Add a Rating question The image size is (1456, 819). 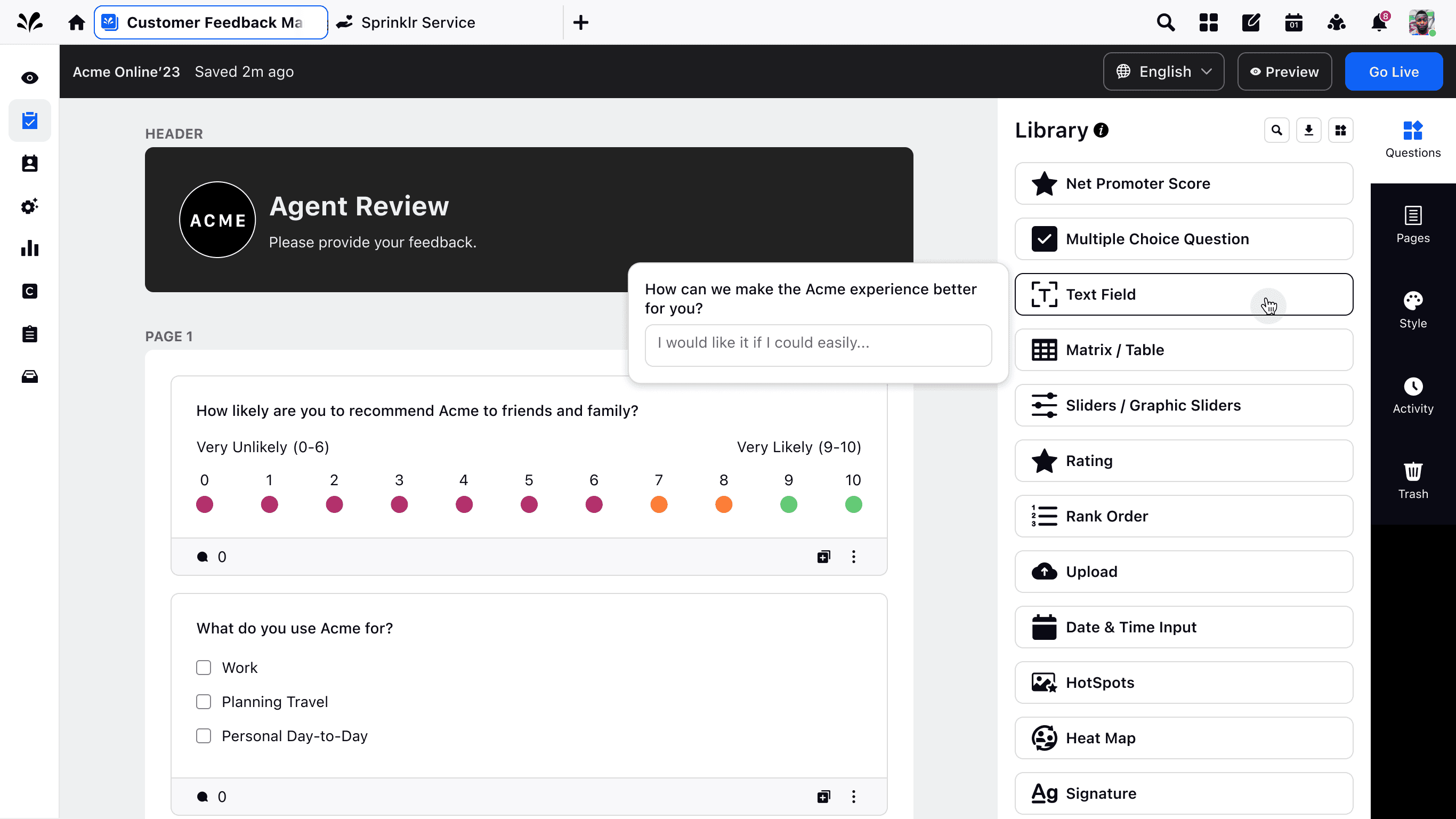pos(1184,460)
